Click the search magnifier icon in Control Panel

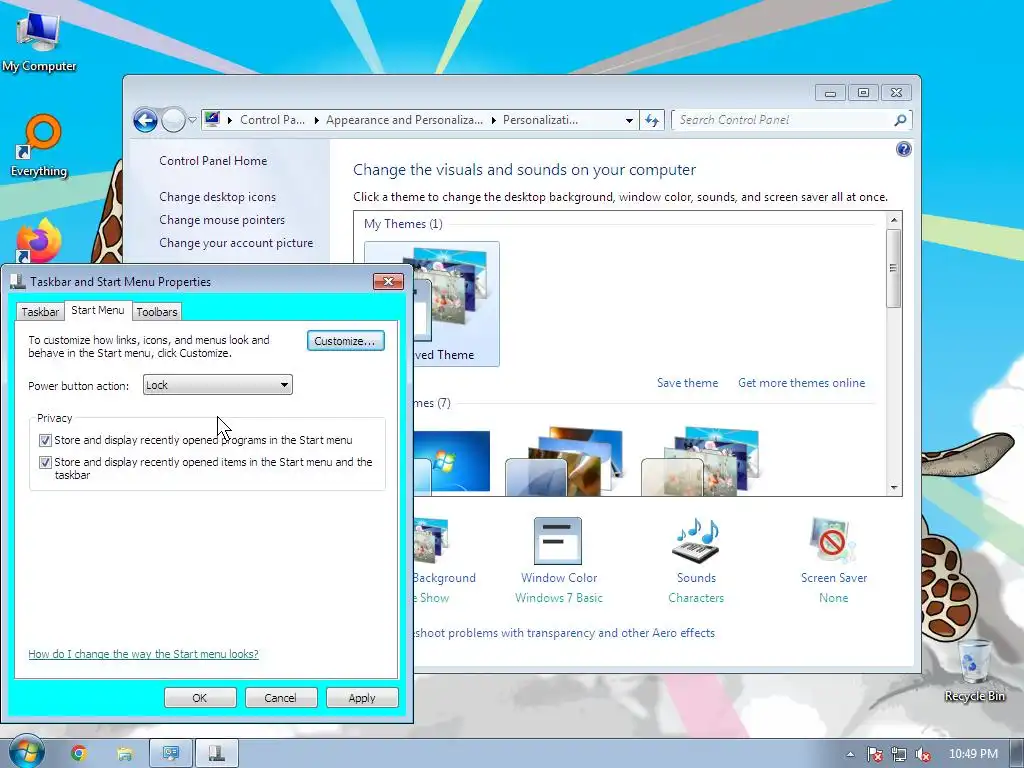[900, 120]
